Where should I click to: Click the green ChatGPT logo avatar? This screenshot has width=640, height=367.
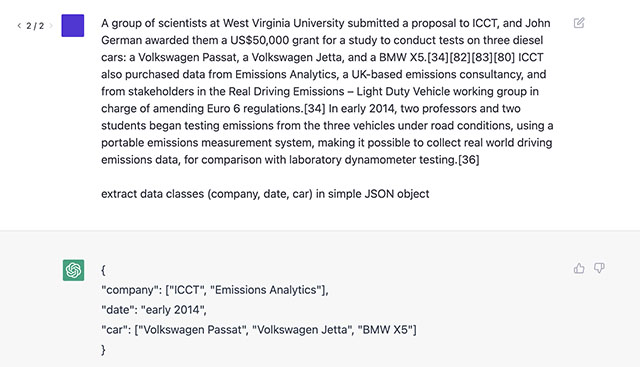(x=73, y=270)
